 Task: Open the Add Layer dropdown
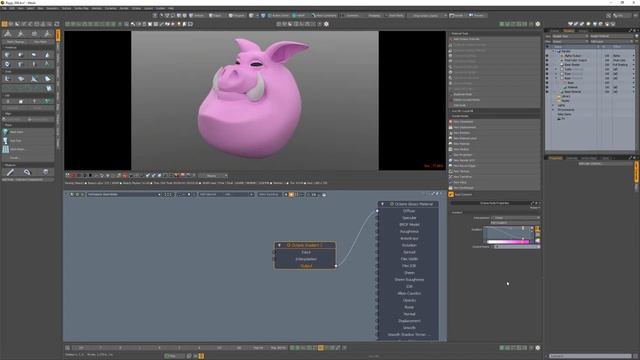click(x=611, y=41)
